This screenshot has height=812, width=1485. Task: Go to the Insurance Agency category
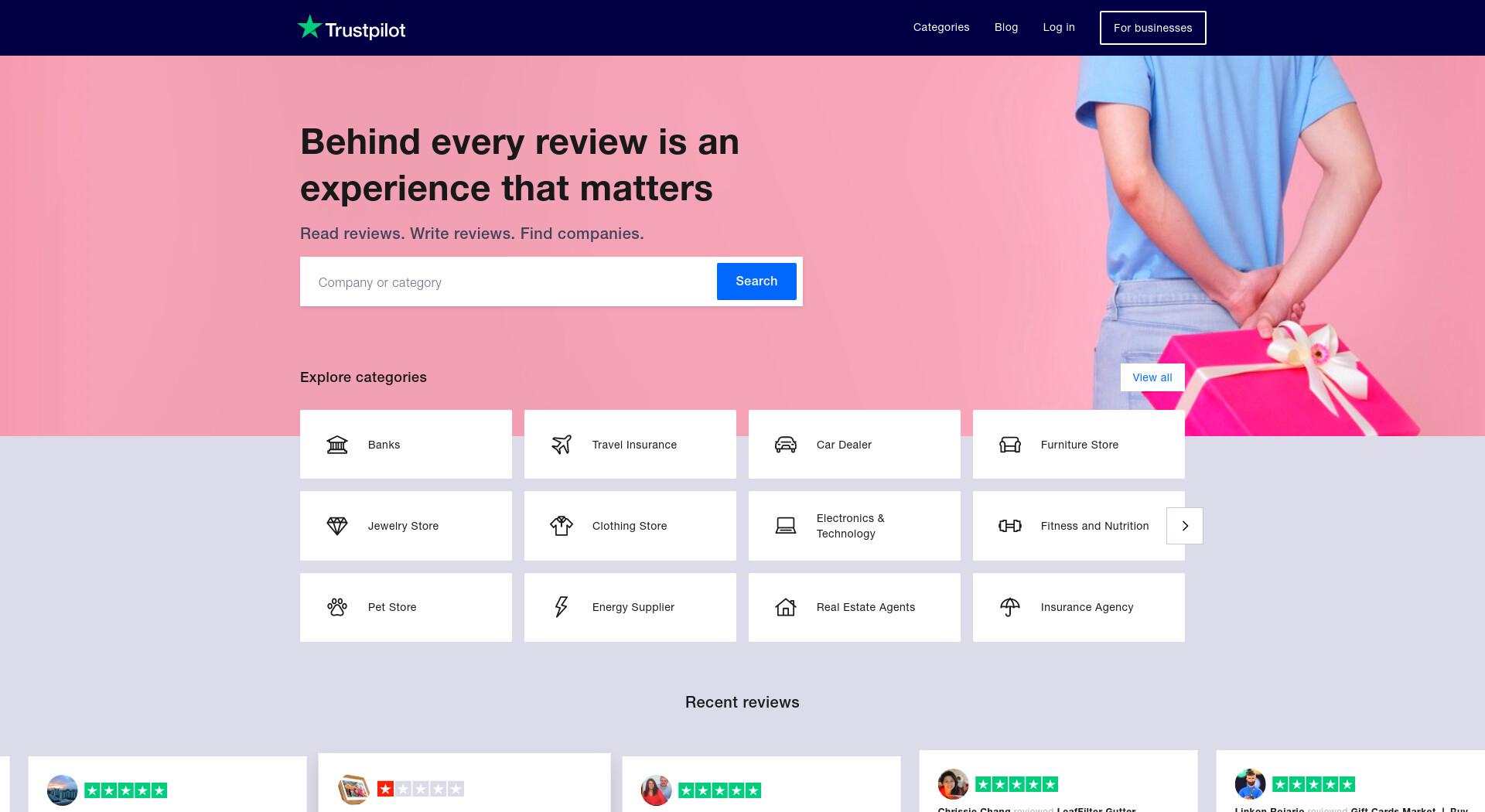click(1079, 607)
